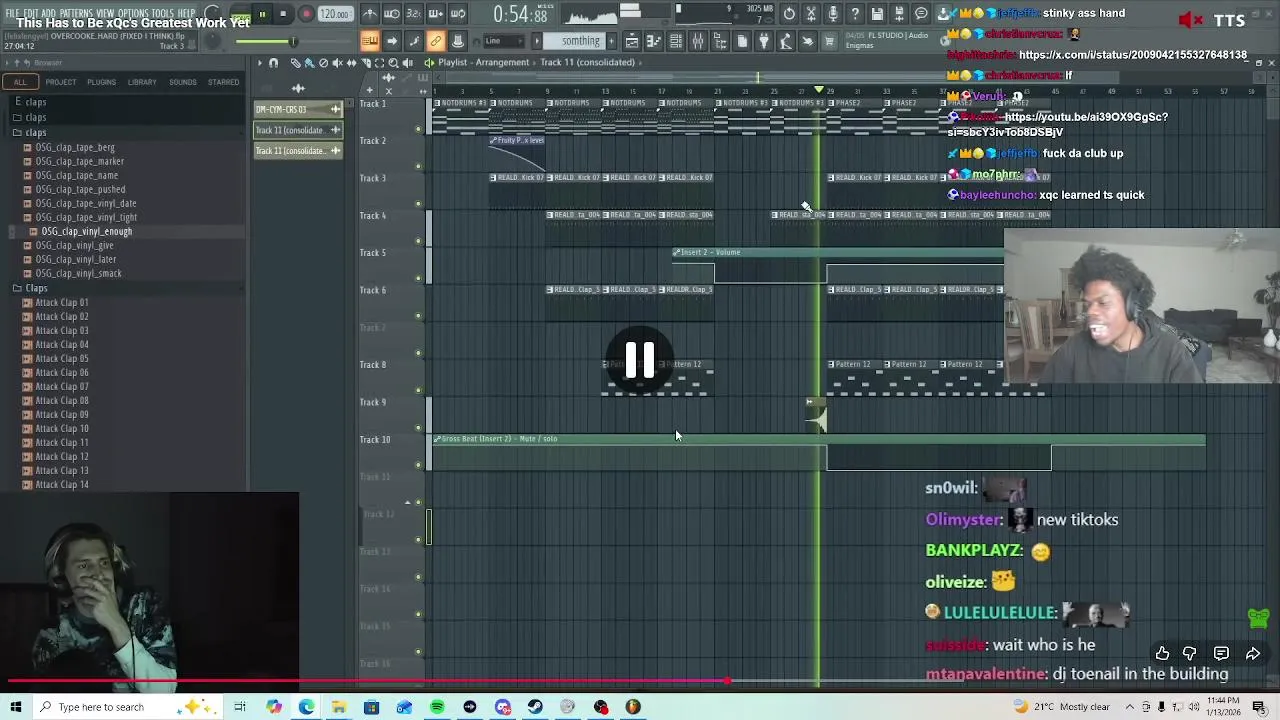Open the shopping cart icon in toolbar
The image size is (1280, 720).
(x=830, y=41)
